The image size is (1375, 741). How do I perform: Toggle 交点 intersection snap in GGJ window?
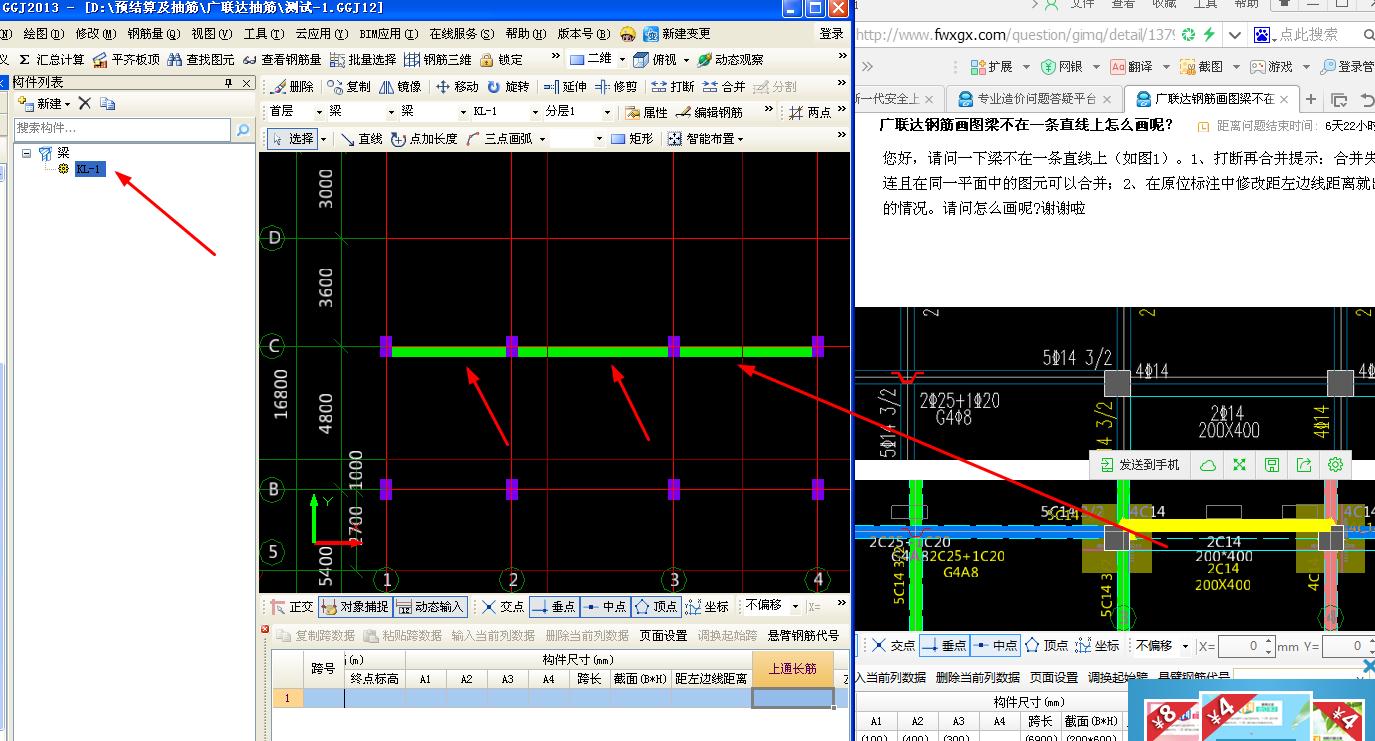coord(502,607)
